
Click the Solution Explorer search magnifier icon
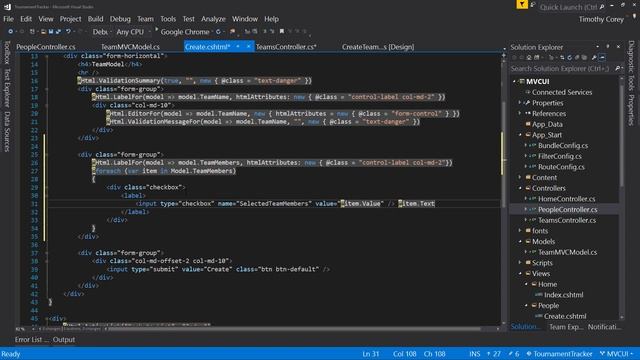click(x=618, y=68)
